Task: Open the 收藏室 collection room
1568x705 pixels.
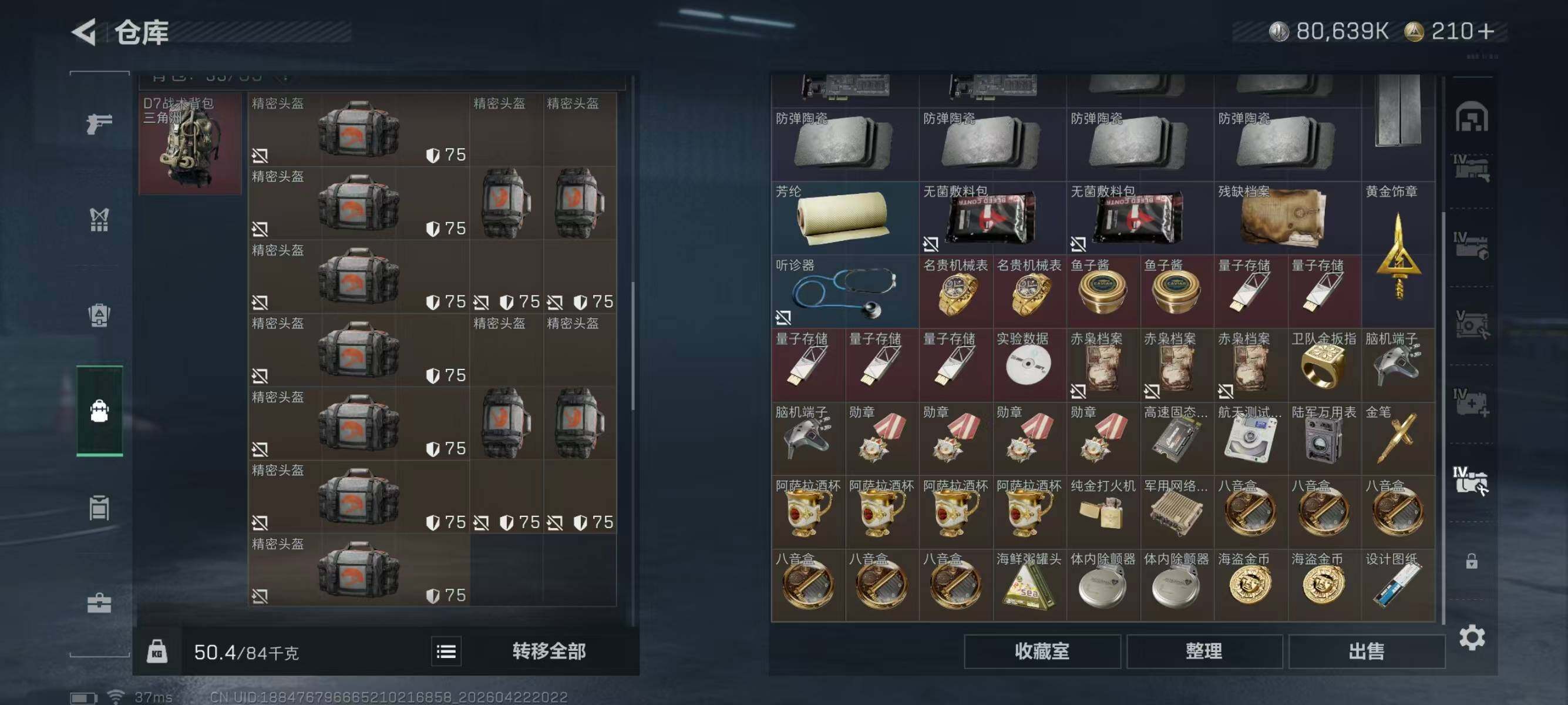Action: click(1042, 652)
